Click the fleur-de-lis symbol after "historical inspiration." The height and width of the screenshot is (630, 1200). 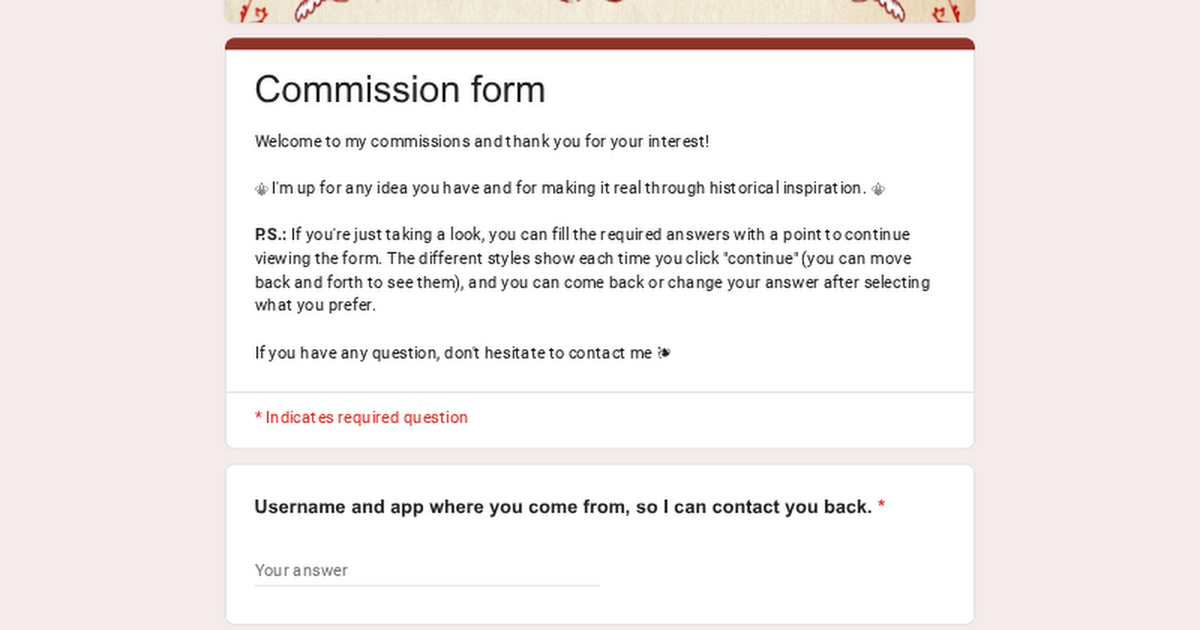click(x=878, y=188)
